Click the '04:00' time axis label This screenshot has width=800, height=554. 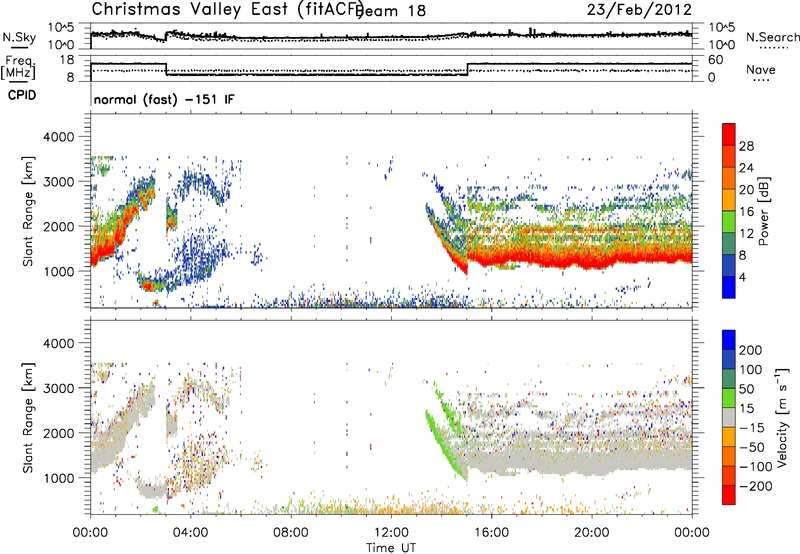(191, 533)
